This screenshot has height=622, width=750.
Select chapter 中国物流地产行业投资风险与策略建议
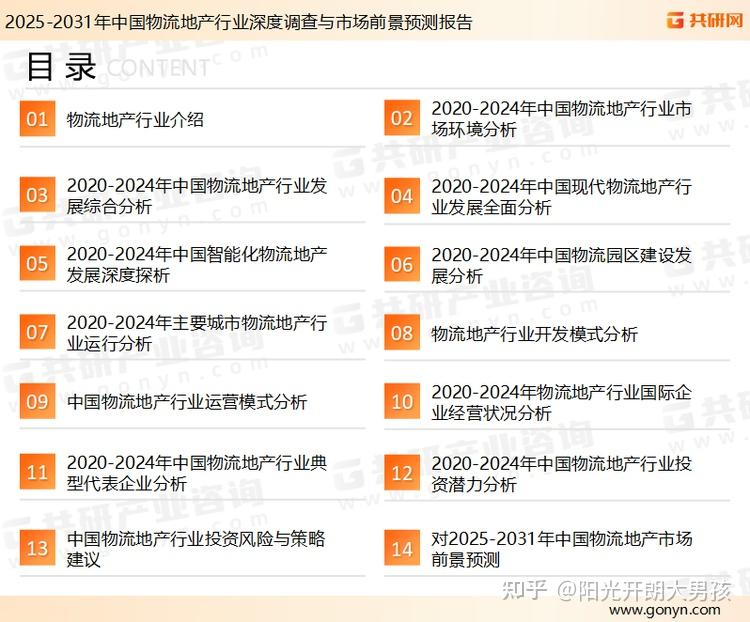coord(196,549)
